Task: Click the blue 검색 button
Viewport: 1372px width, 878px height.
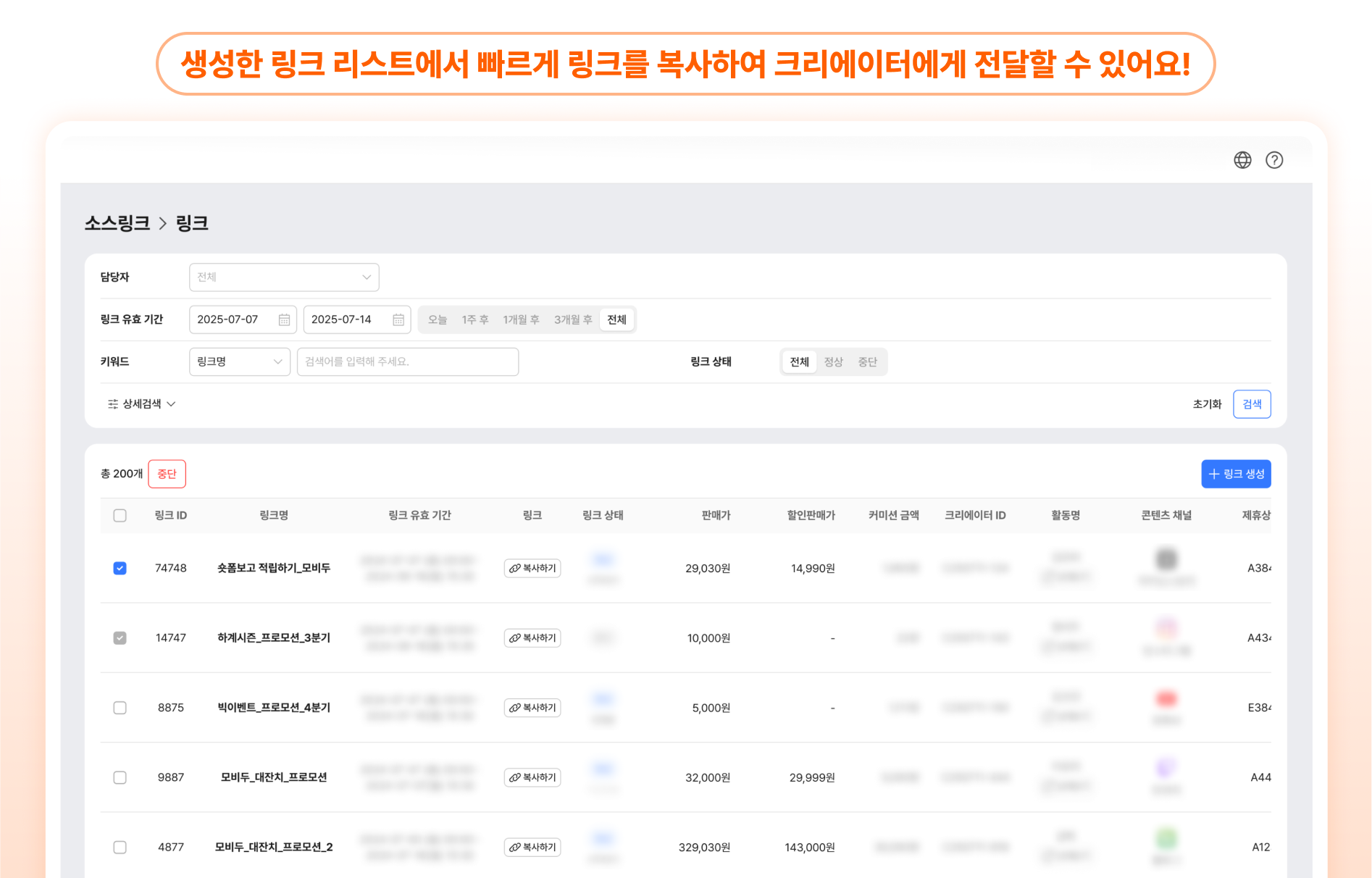Action: [1252, 404]
